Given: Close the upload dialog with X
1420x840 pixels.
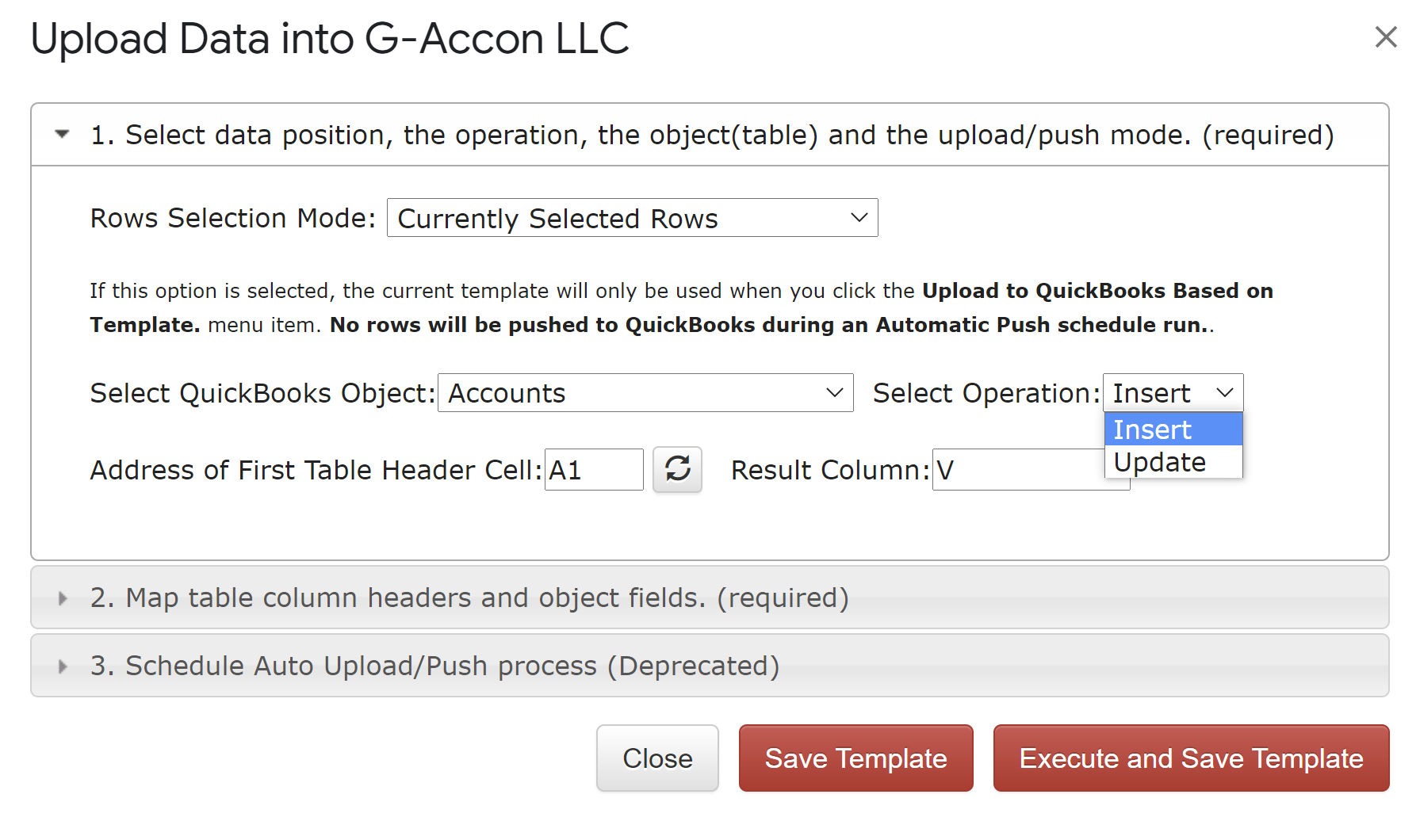Looking at the screenshot, I should 1385,37.
